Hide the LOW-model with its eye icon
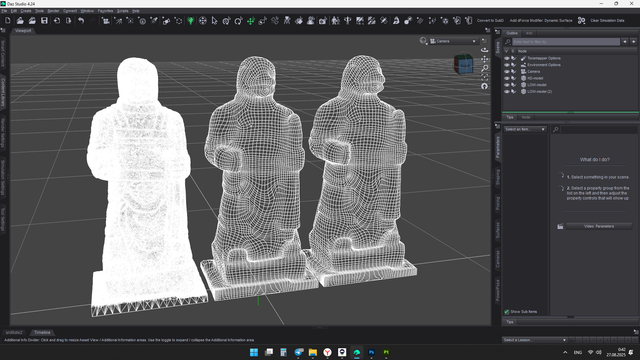Screen dimensions: 640x360 507,85
